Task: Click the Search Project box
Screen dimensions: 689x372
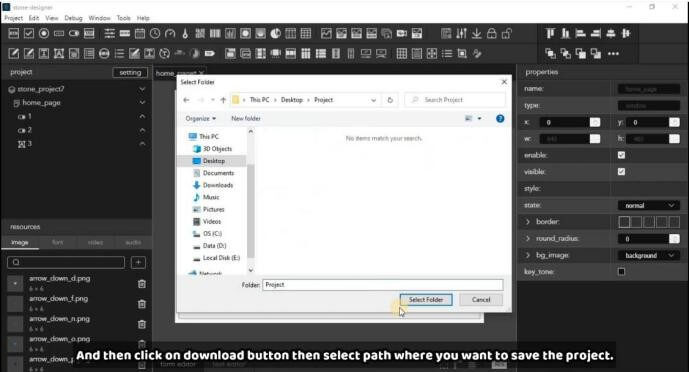Action: tap(455, 100)
